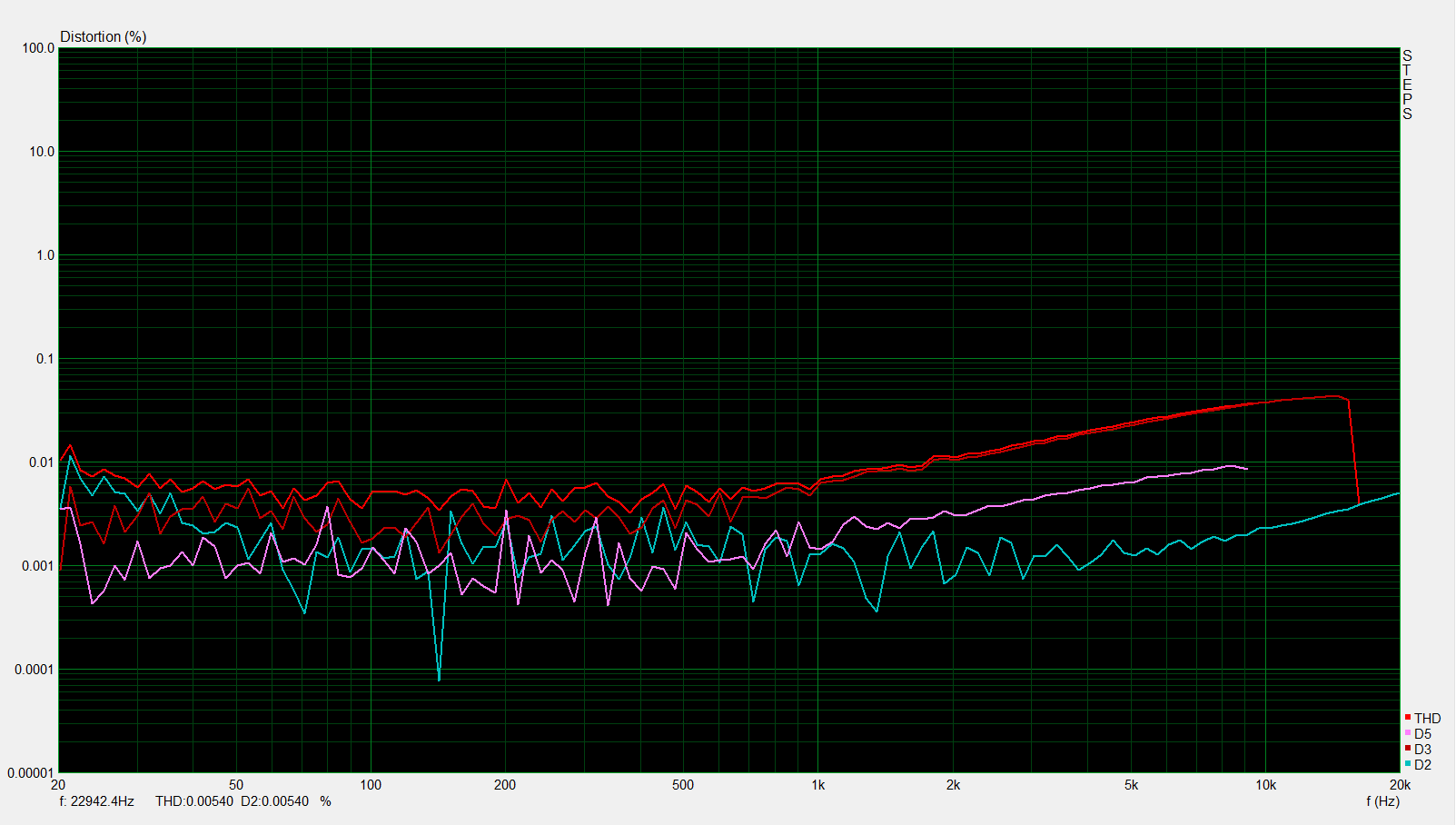Click the 10k frequency axis label

coord(1266,785)
